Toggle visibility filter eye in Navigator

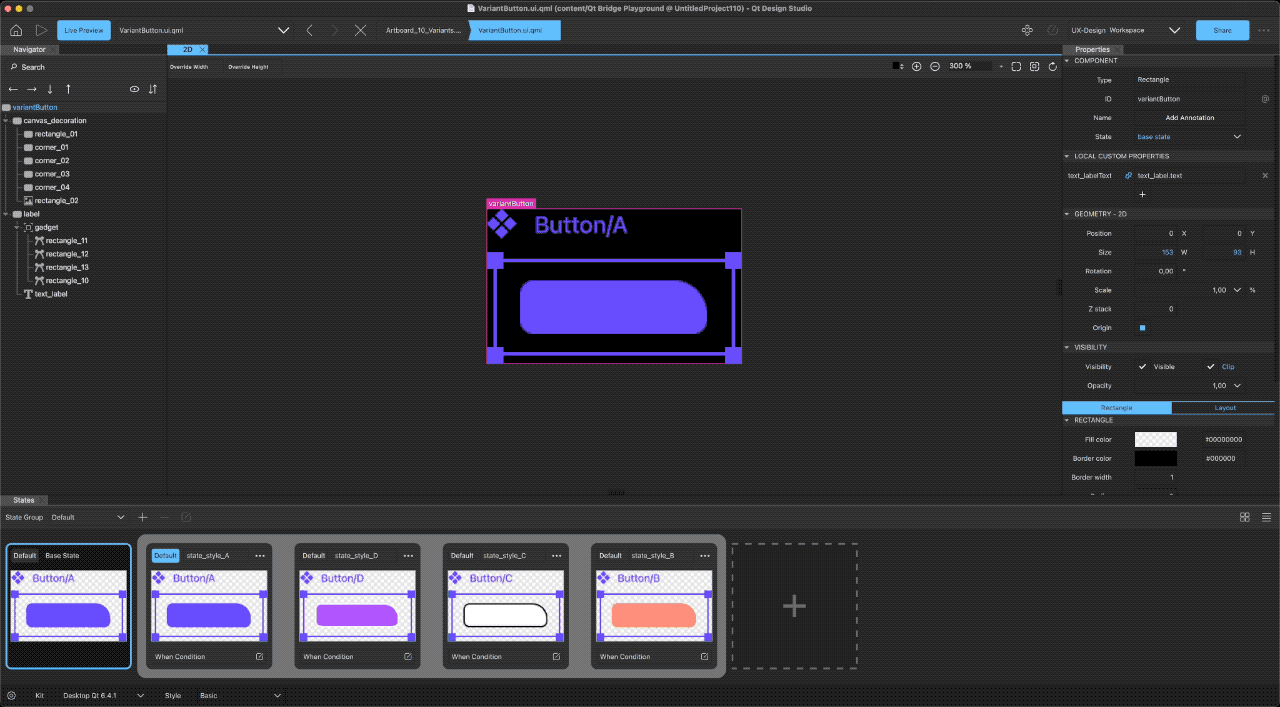(134, 89)
